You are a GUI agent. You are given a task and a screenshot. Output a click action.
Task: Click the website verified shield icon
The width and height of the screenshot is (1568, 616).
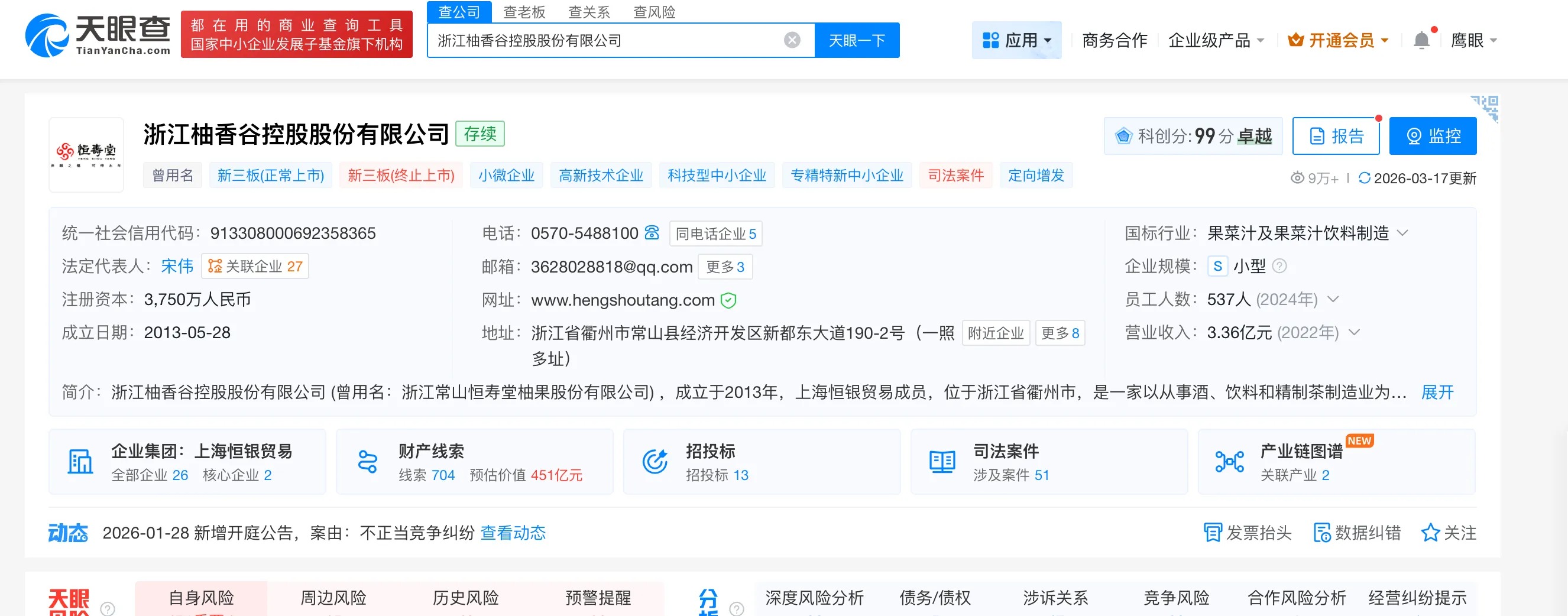[728, 300]
